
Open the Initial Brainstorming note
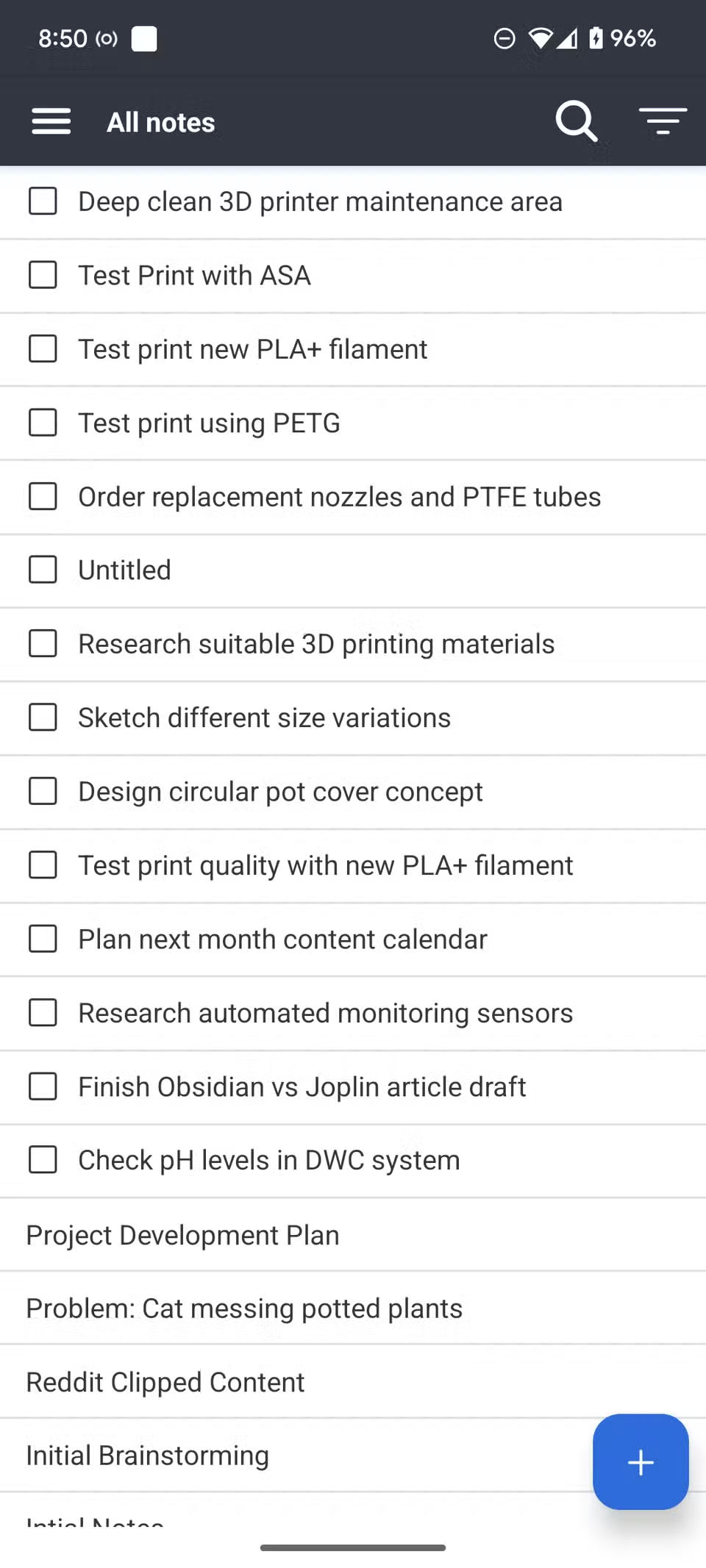(x=148, y=1456)
